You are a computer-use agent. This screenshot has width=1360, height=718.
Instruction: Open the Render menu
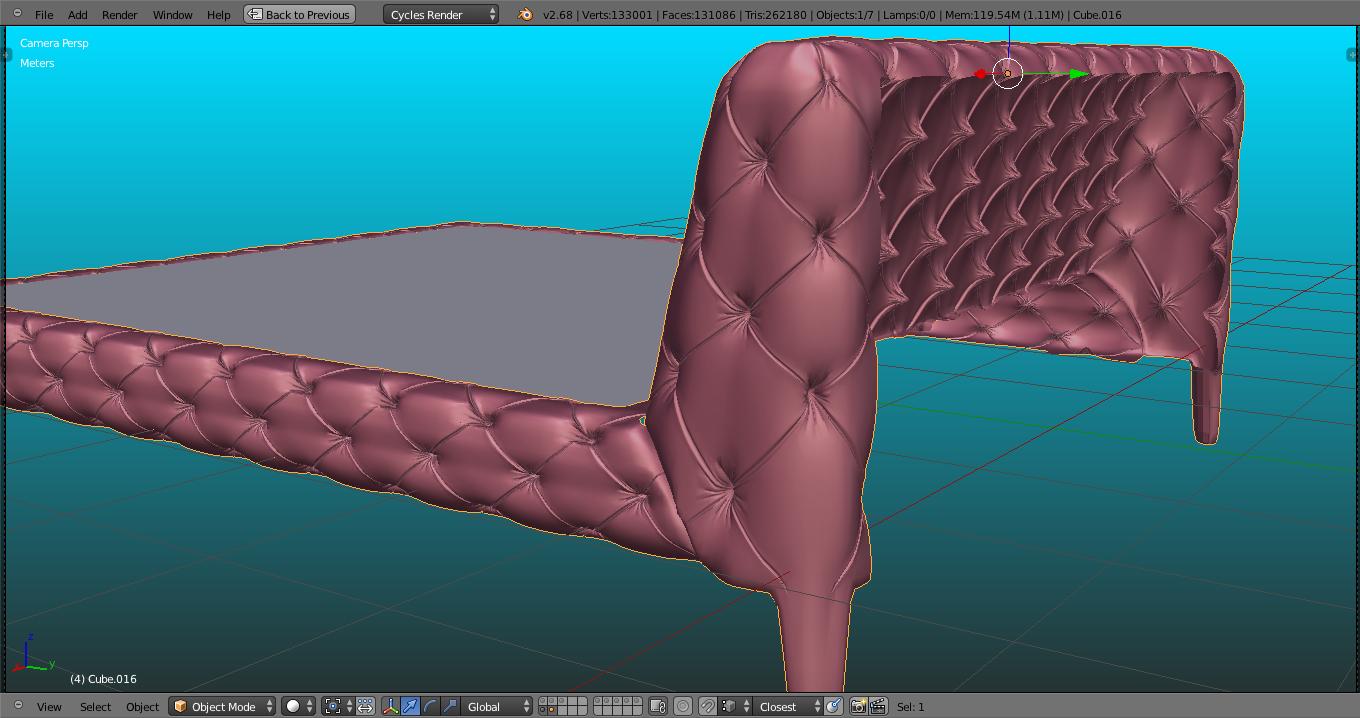119,15
